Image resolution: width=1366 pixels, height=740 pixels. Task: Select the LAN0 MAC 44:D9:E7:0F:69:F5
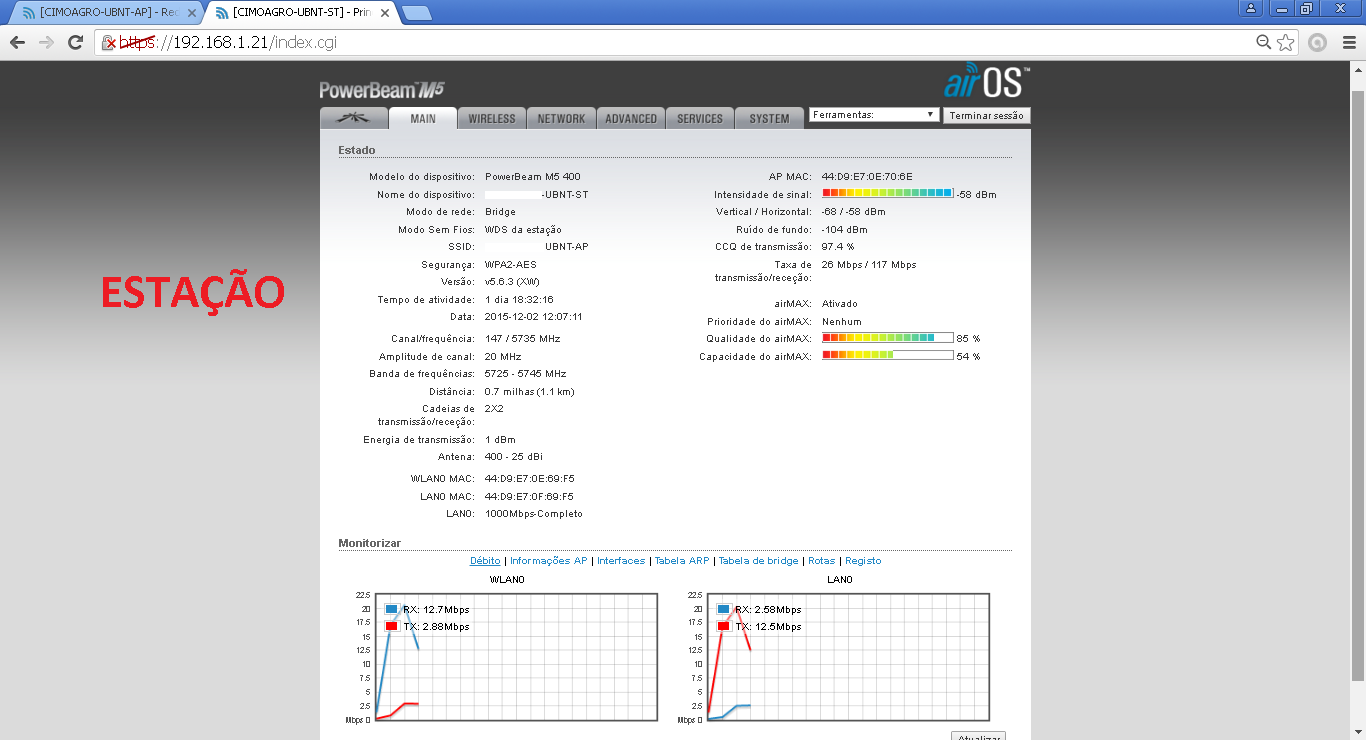(x=529, y=497)
